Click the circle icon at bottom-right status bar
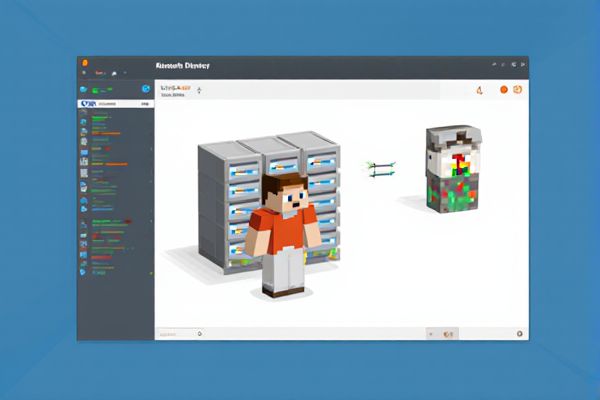Viewport: 600px width, 400px height. 519,334
